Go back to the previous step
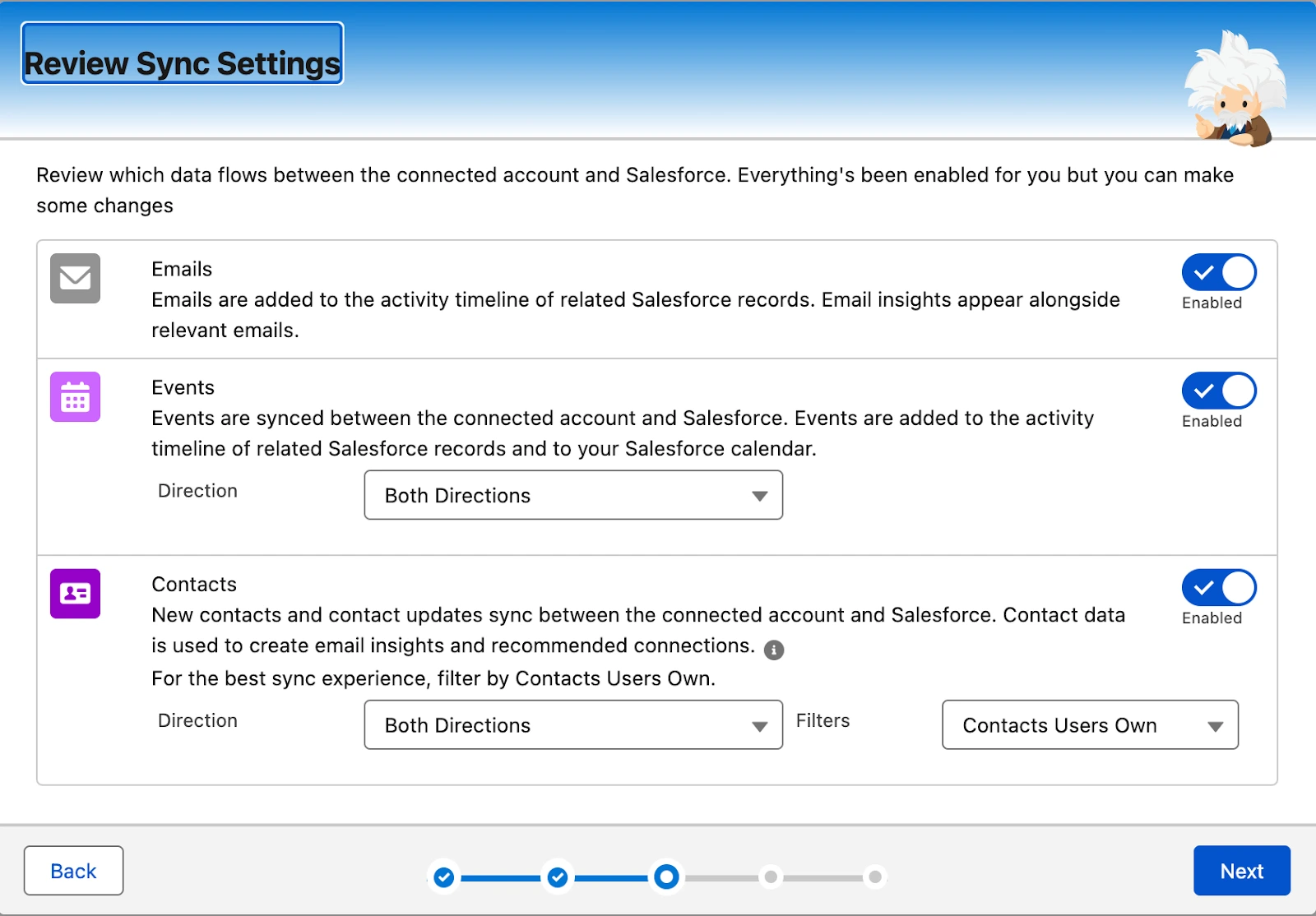1316x916 pixels. (73, 871)
